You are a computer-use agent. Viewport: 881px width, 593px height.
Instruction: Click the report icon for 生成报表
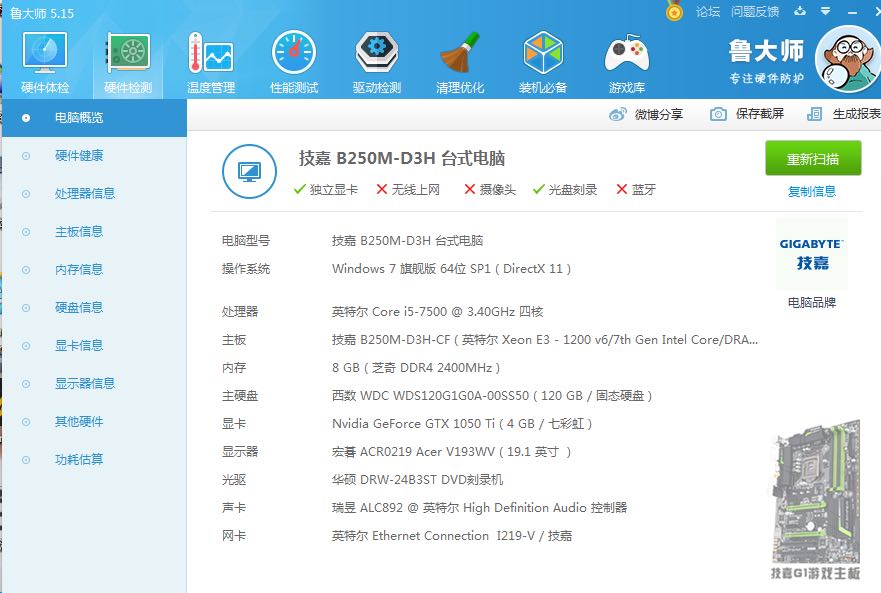[814, 115]
